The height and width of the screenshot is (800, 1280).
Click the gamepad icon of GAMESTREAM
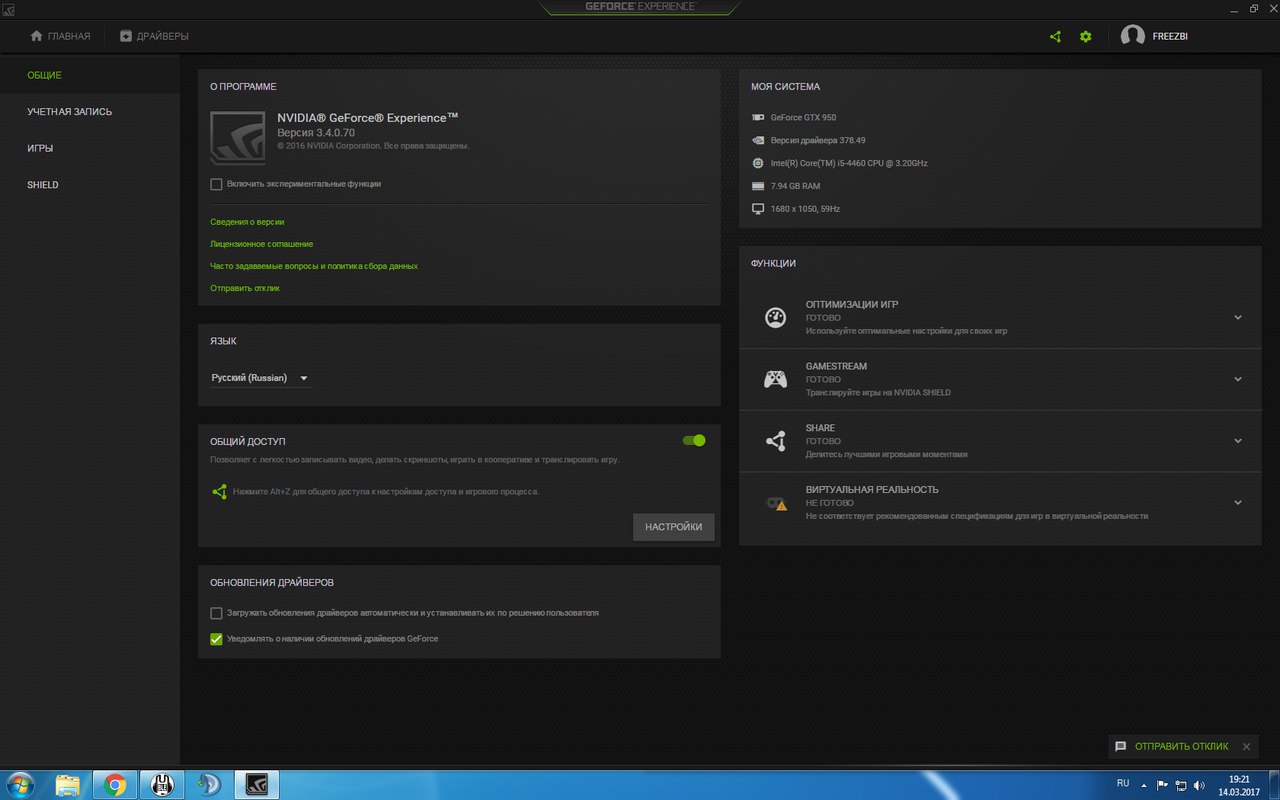click(775, 379)
